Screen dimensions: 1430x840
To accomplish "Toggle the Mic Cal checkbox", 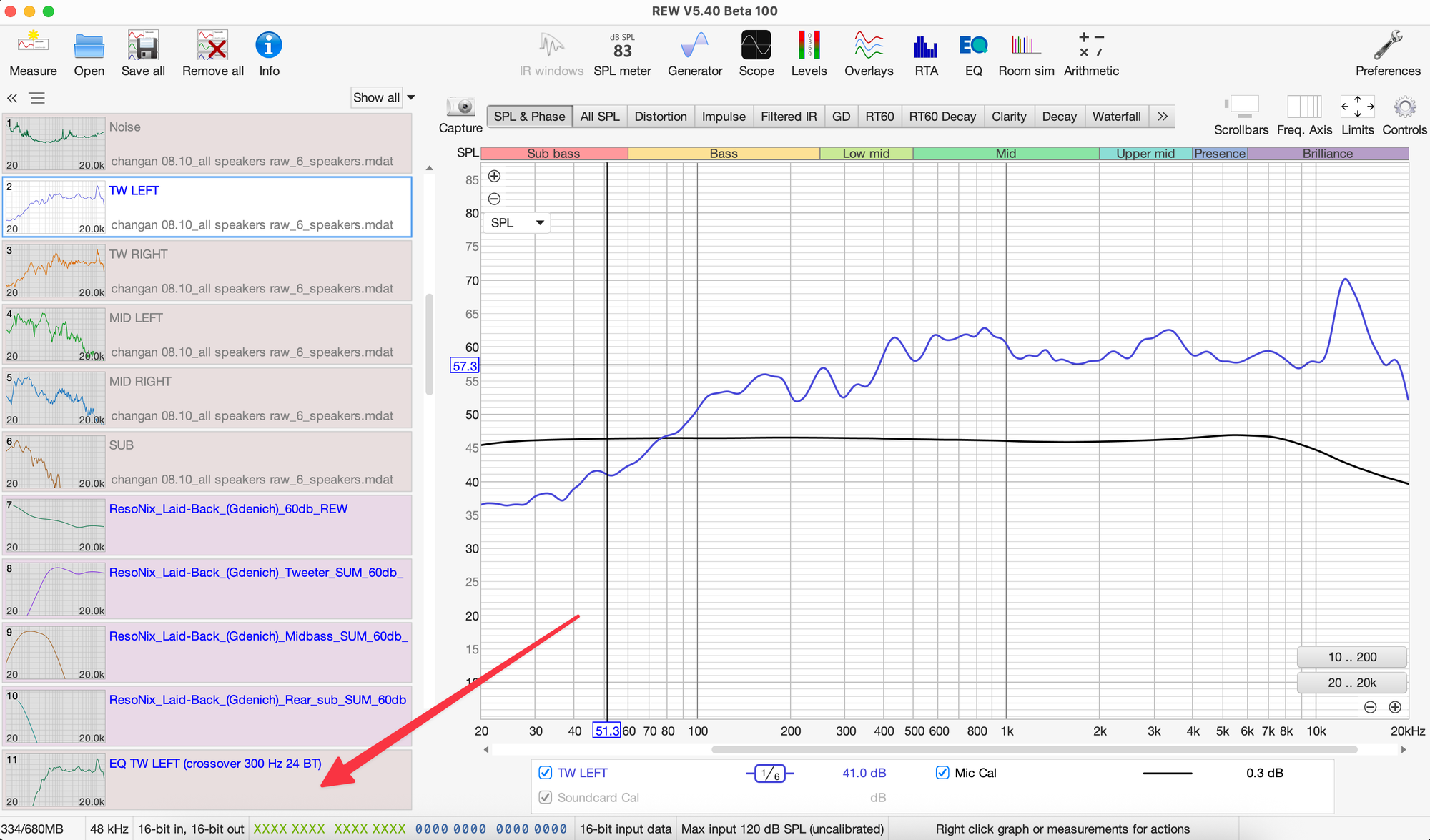I will click(942, 773).
